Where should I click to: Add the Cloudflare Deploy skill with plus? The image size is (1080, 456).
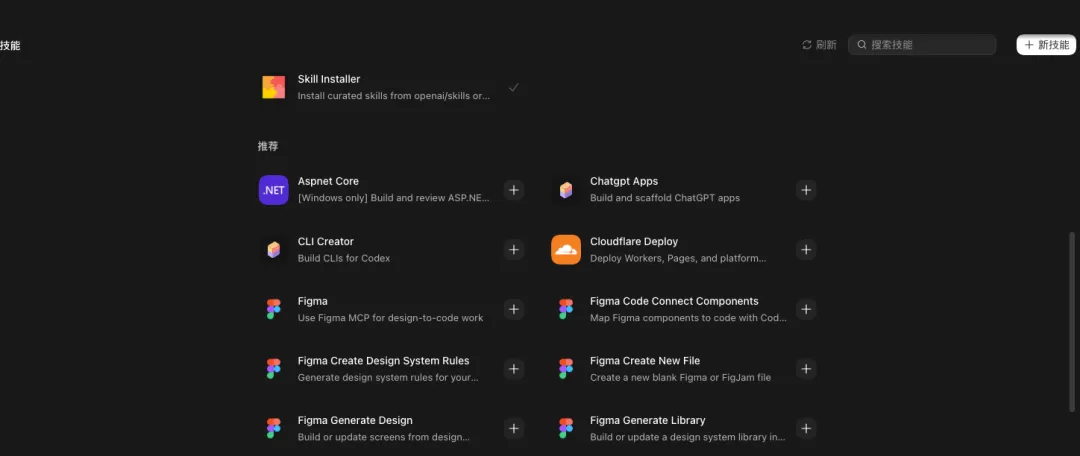pyautogui.click(x=806, y=249)
